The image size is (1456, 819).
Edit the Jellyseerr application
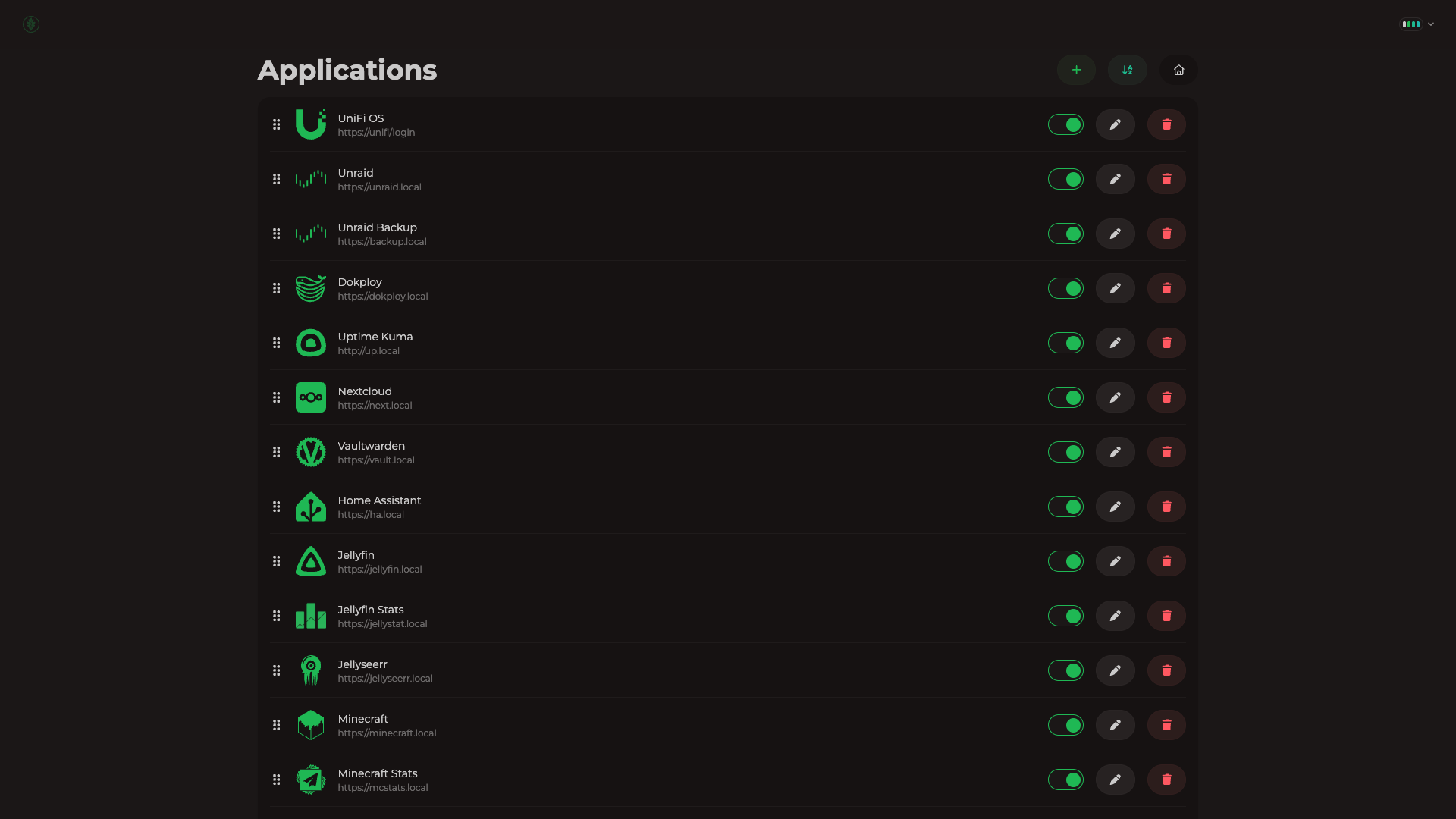pos(1116,670)
